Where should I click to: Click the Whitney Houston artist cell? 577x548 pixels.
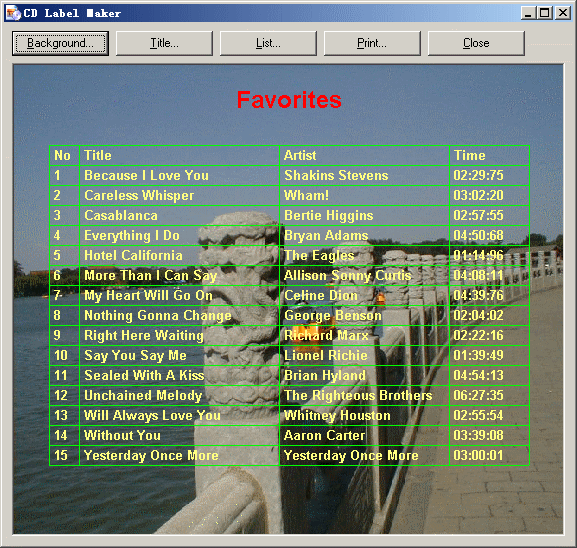(337, 416)
